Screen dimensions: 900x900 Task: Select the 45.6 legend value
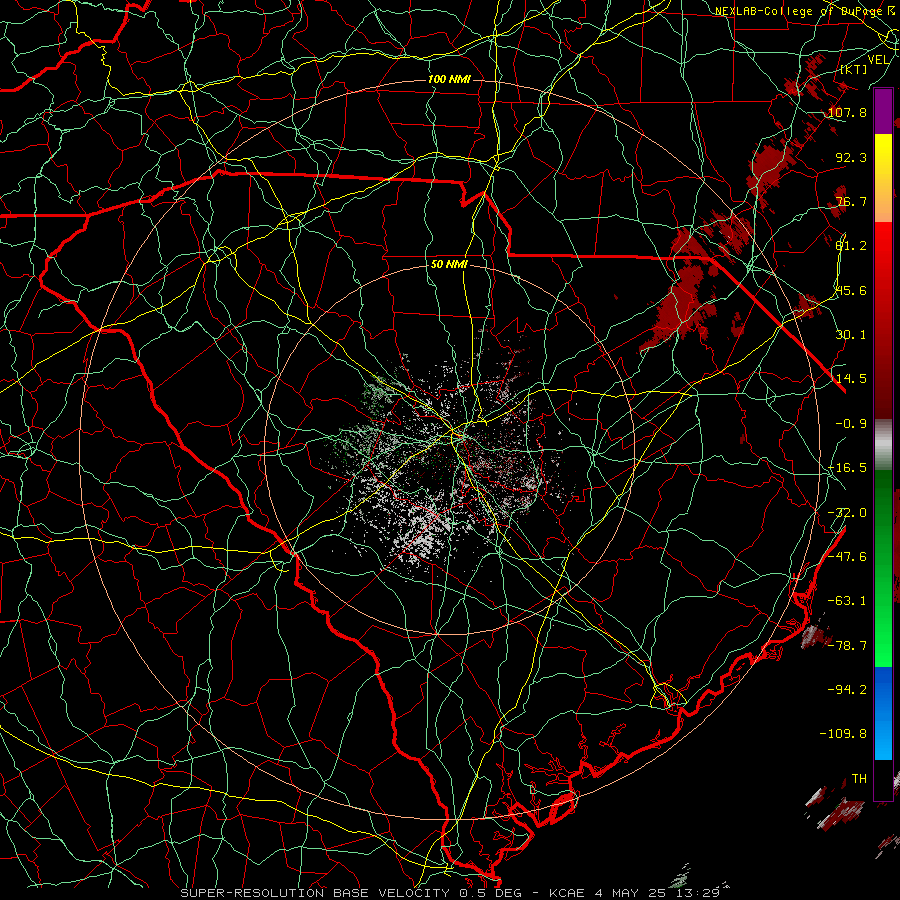point(851,290)
